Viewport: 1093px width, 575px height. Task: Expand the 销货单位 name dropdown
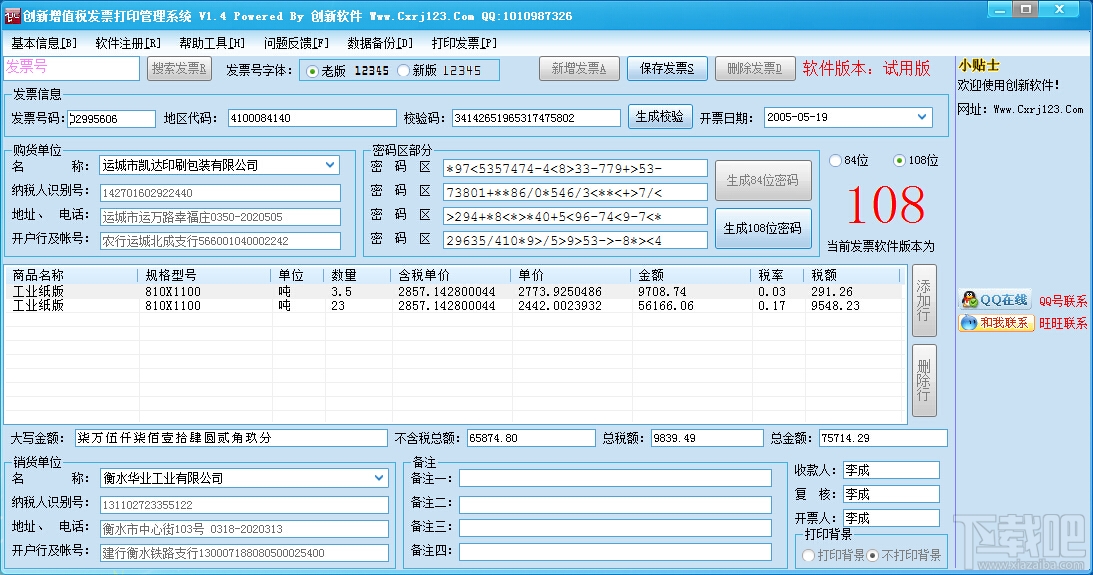tap(379, 478)
